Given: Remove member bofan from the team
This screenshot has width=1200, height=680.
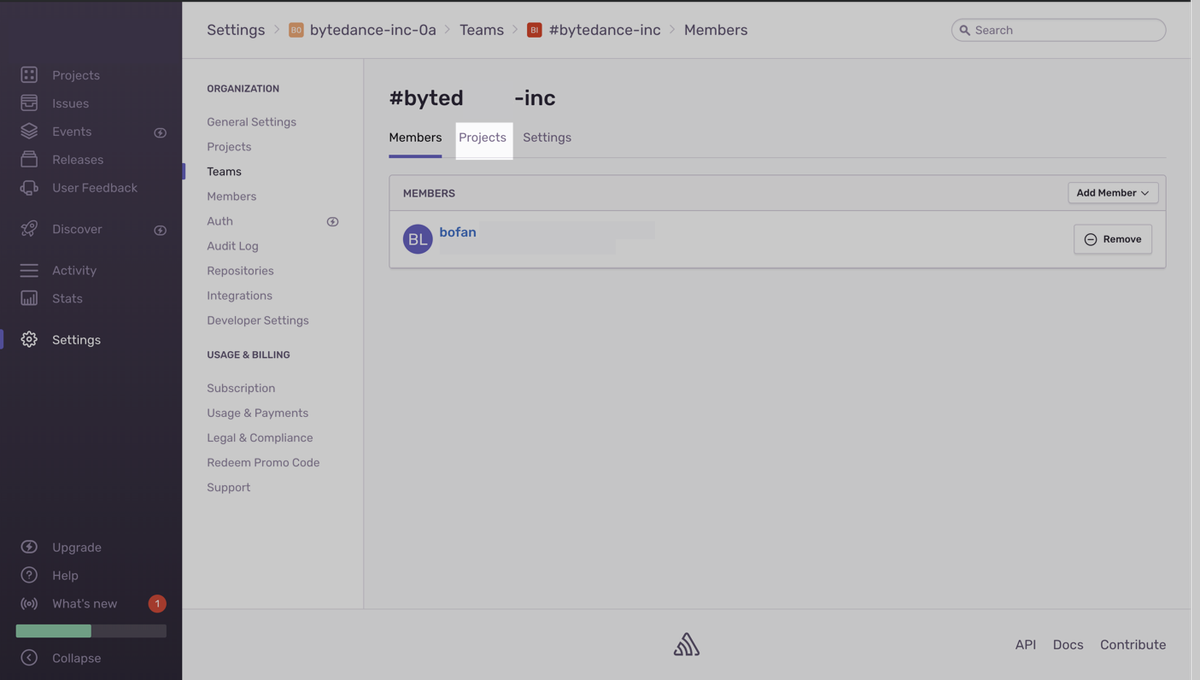Looking at the screenshot, I should [1113, 239].
